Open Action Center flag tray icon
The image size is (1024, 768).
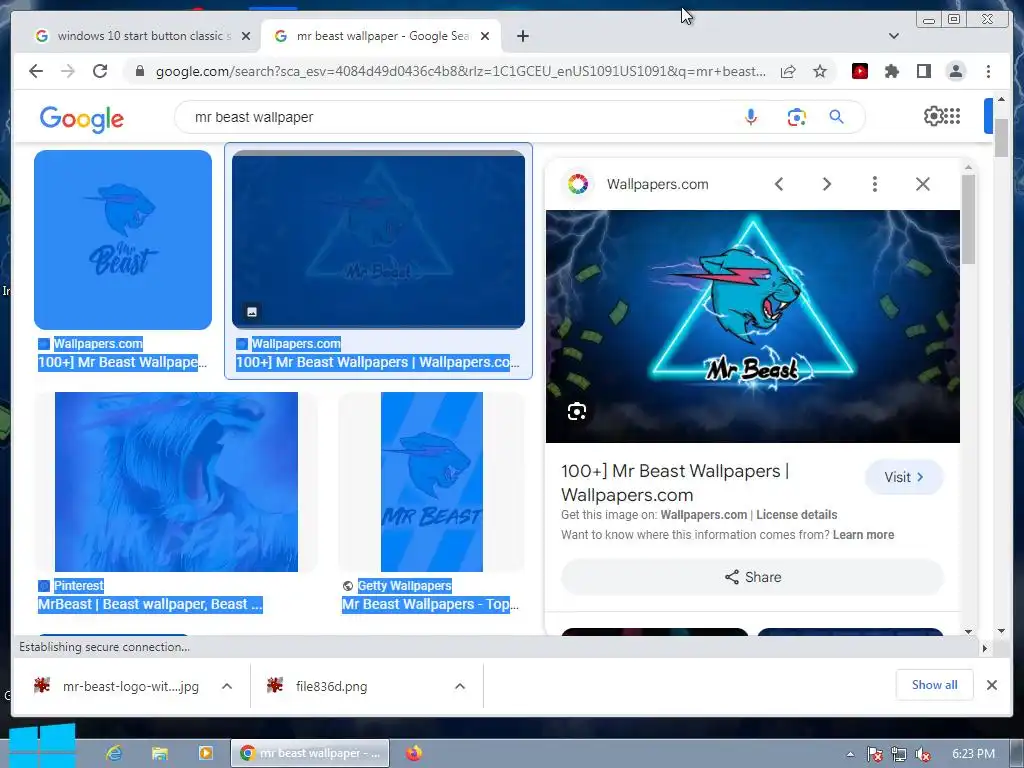click(874, 754)
